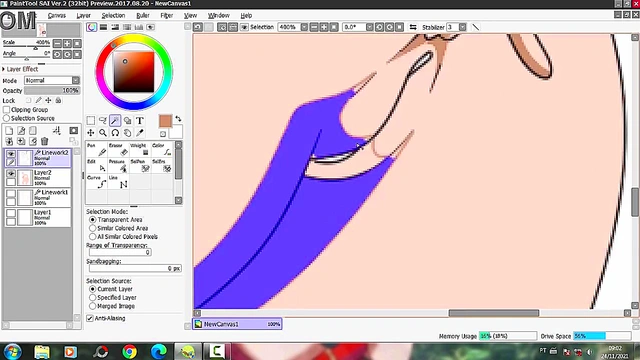Screen dimensions: 640x360
Task: Click the undo button in top toolbar
Action: pos(198,27)
